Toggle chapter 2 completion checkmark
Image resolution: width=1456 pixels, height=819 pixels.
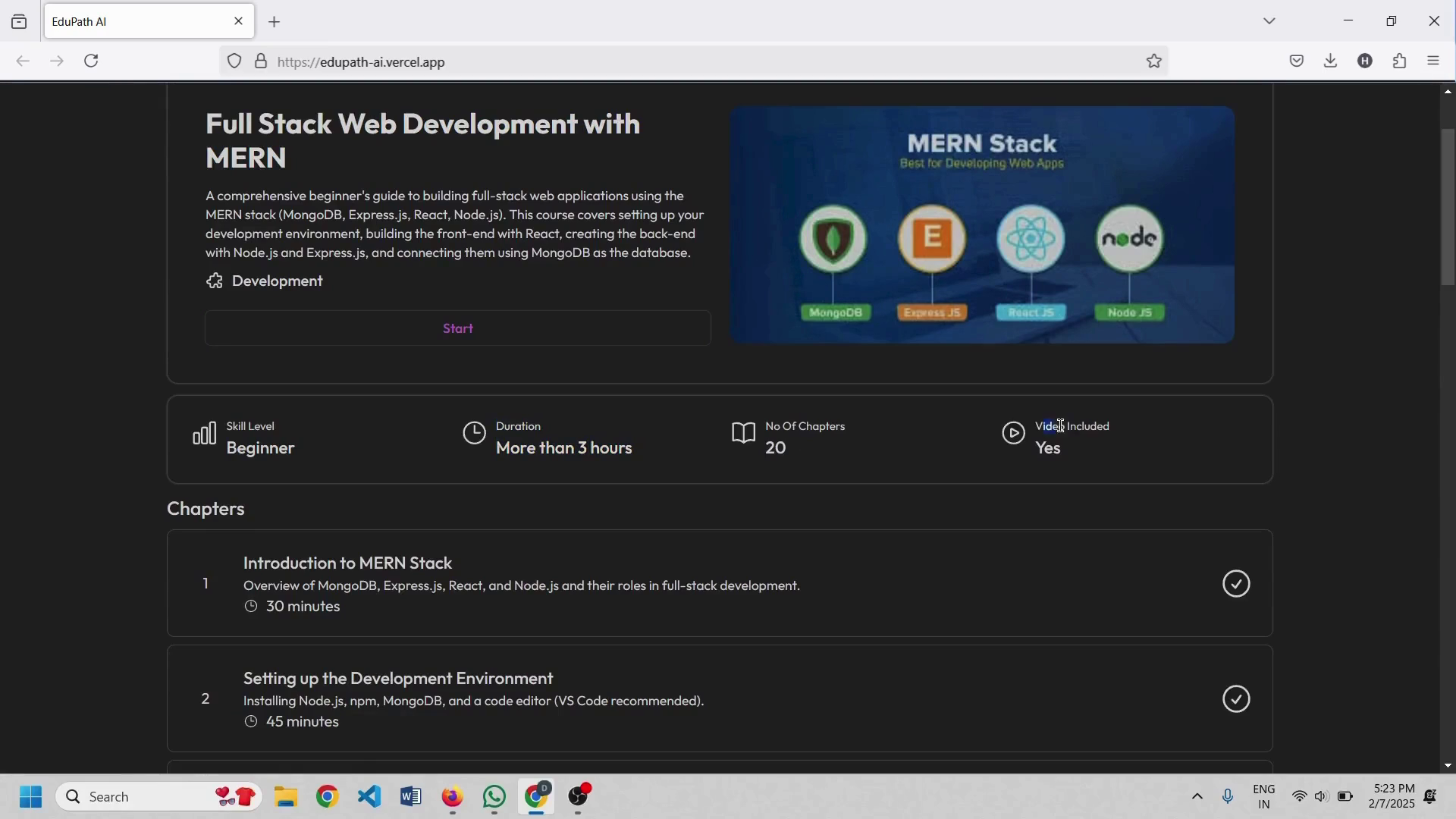1236,699
